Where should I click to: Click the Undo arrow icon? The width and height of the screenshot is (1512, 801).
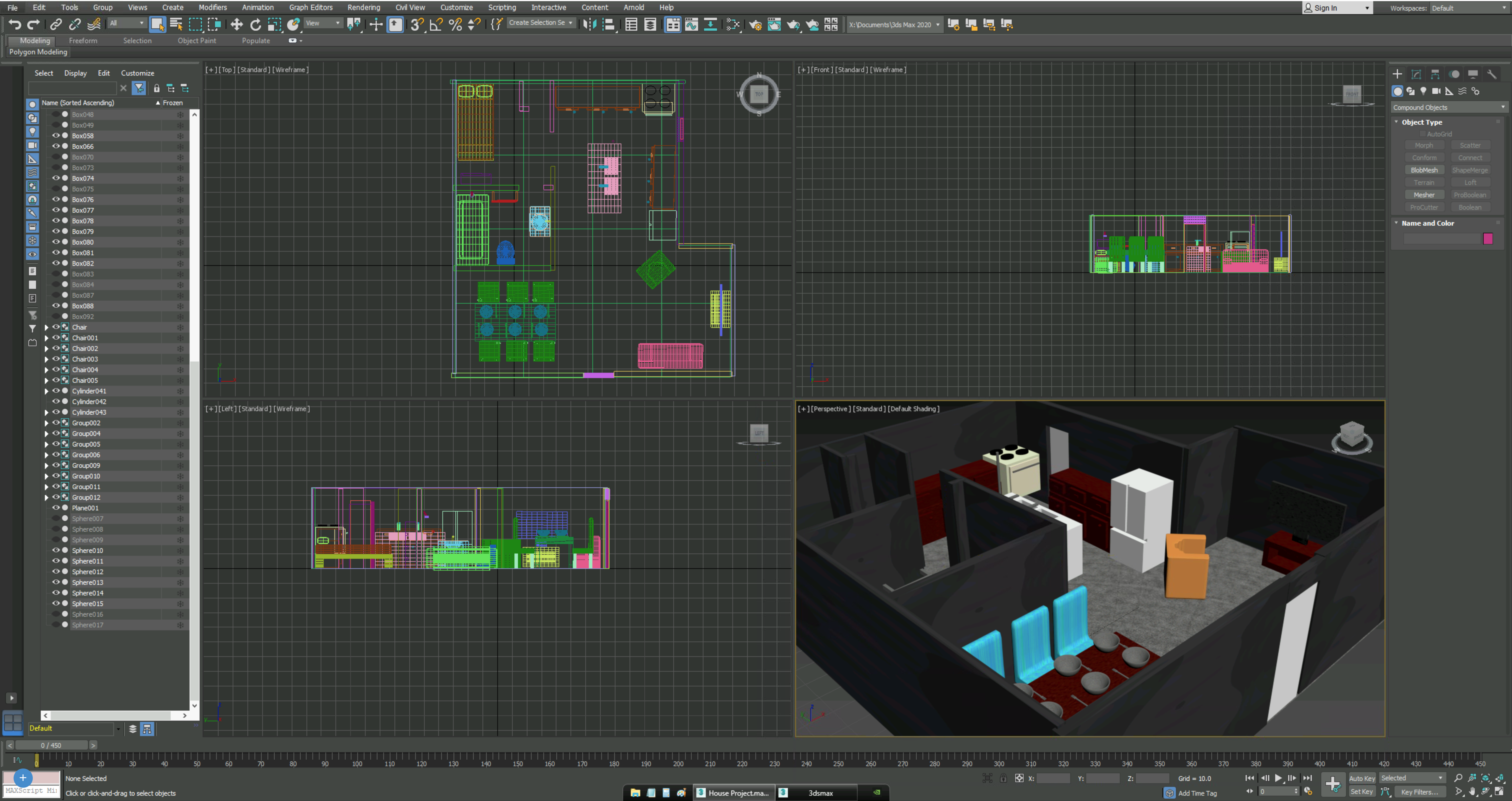15,24
